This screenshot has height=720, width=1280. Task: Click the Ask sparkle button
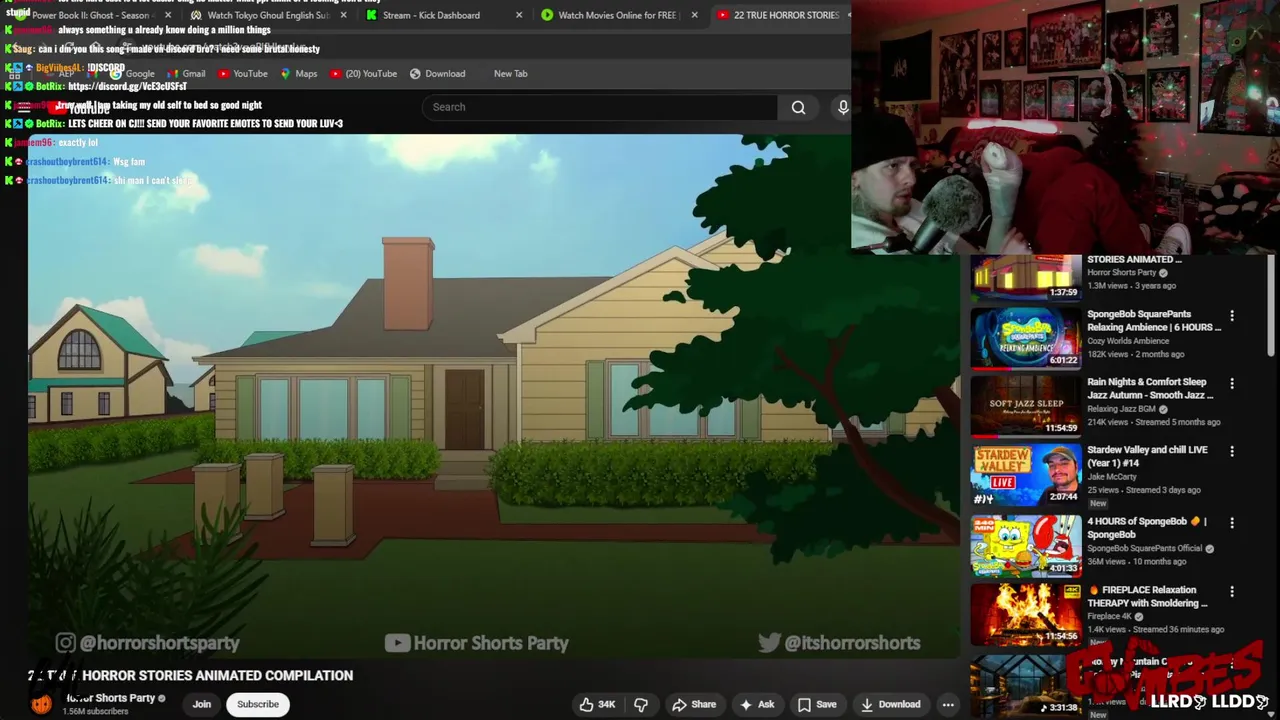click(756, 704)
